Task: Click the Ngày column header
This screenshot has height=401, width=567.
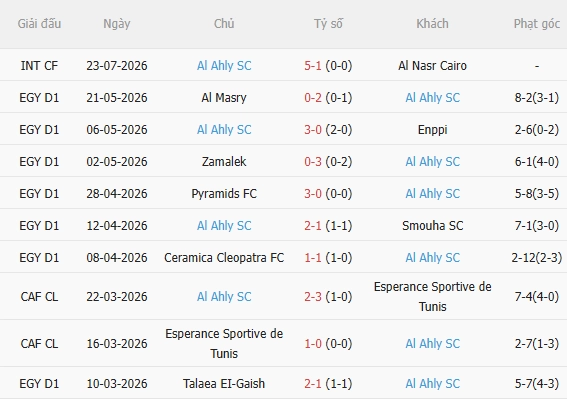Action: (x=116, y=24)
